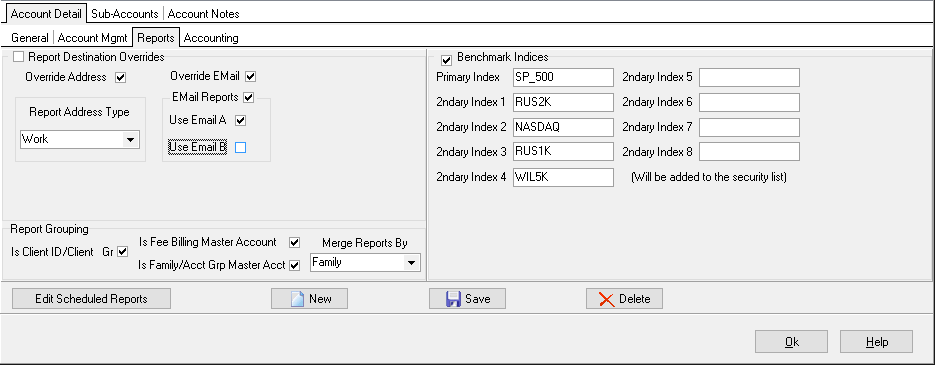Toggle Is Family/Acct Grp Master Acct checkbox

coord(294,266)
